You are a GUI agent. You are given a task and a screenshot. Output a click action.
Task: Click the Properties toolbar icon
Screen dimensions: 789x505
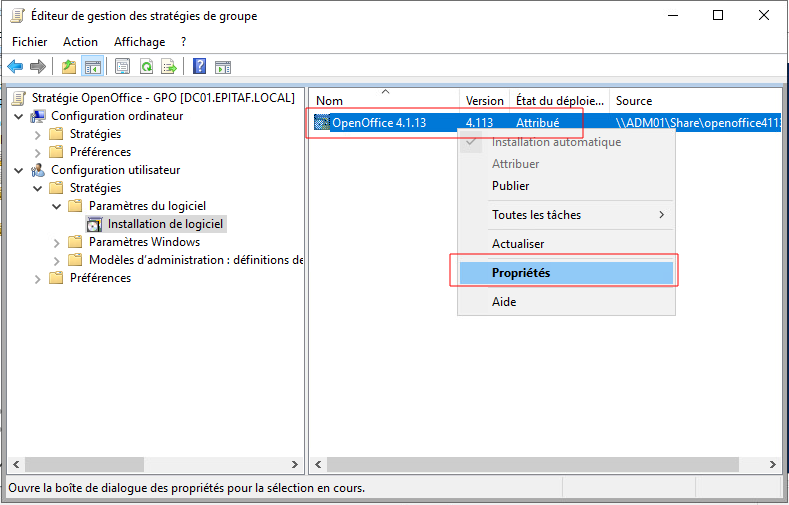tap(122, 67)
